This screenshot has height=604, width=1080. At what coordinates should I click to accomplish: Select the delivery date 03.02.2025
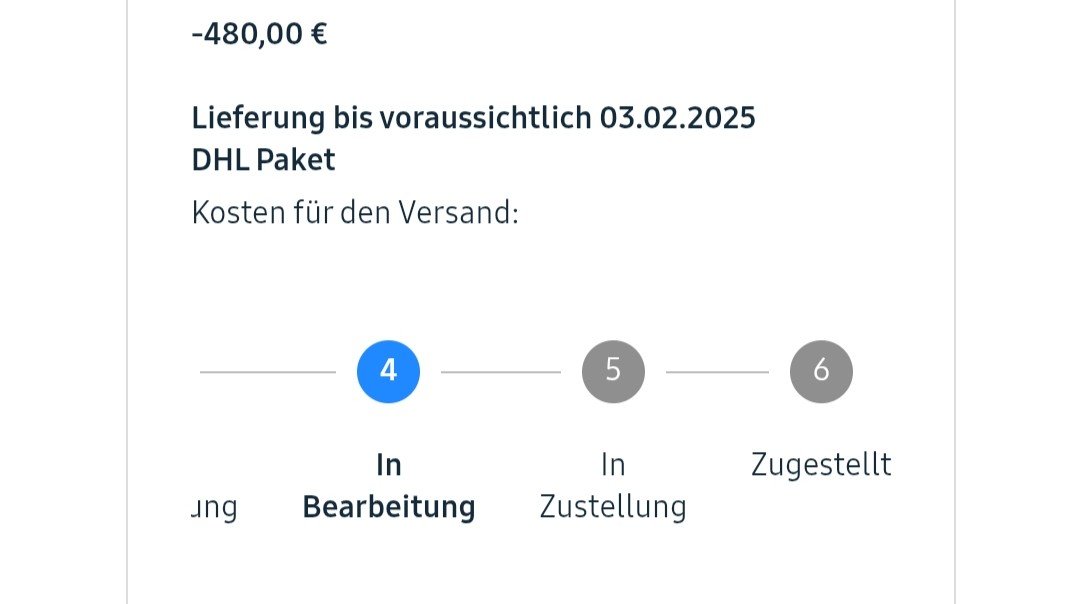point(677,118)
